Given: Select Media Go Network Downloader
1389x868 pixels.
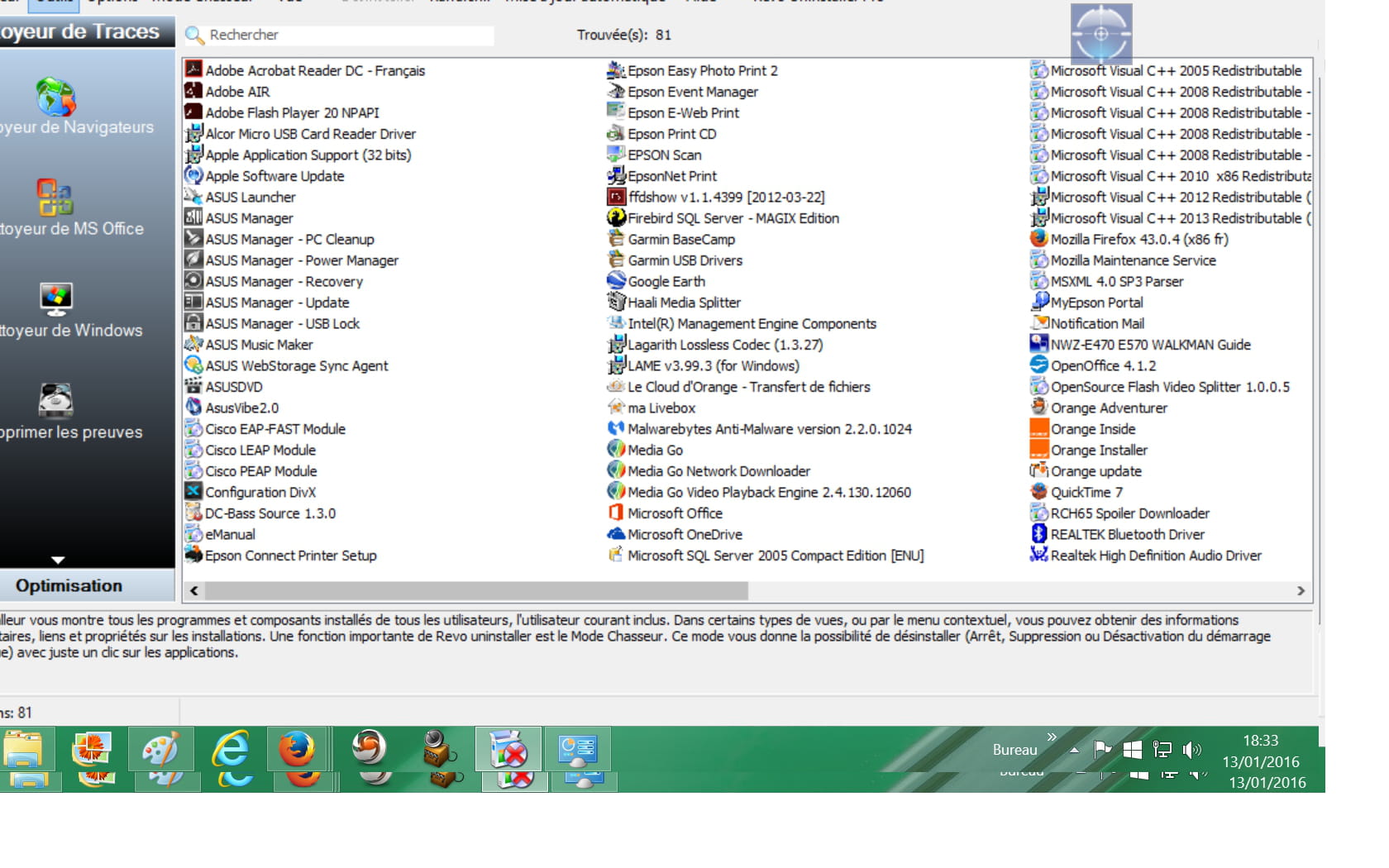Looking at the screenshot, I should click(718, 470).
